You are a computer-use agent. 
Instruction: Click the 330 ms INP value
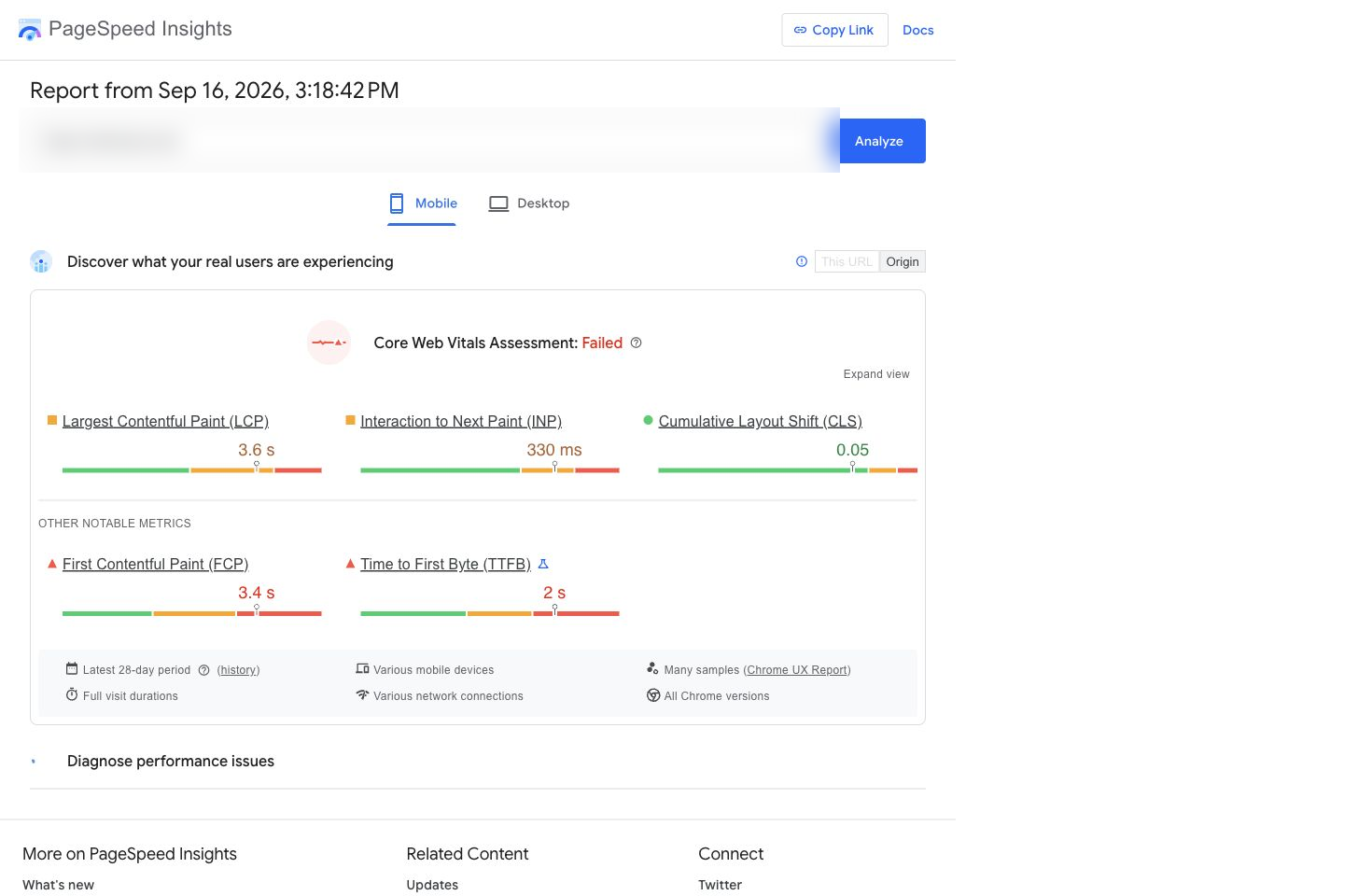[554, 450]
